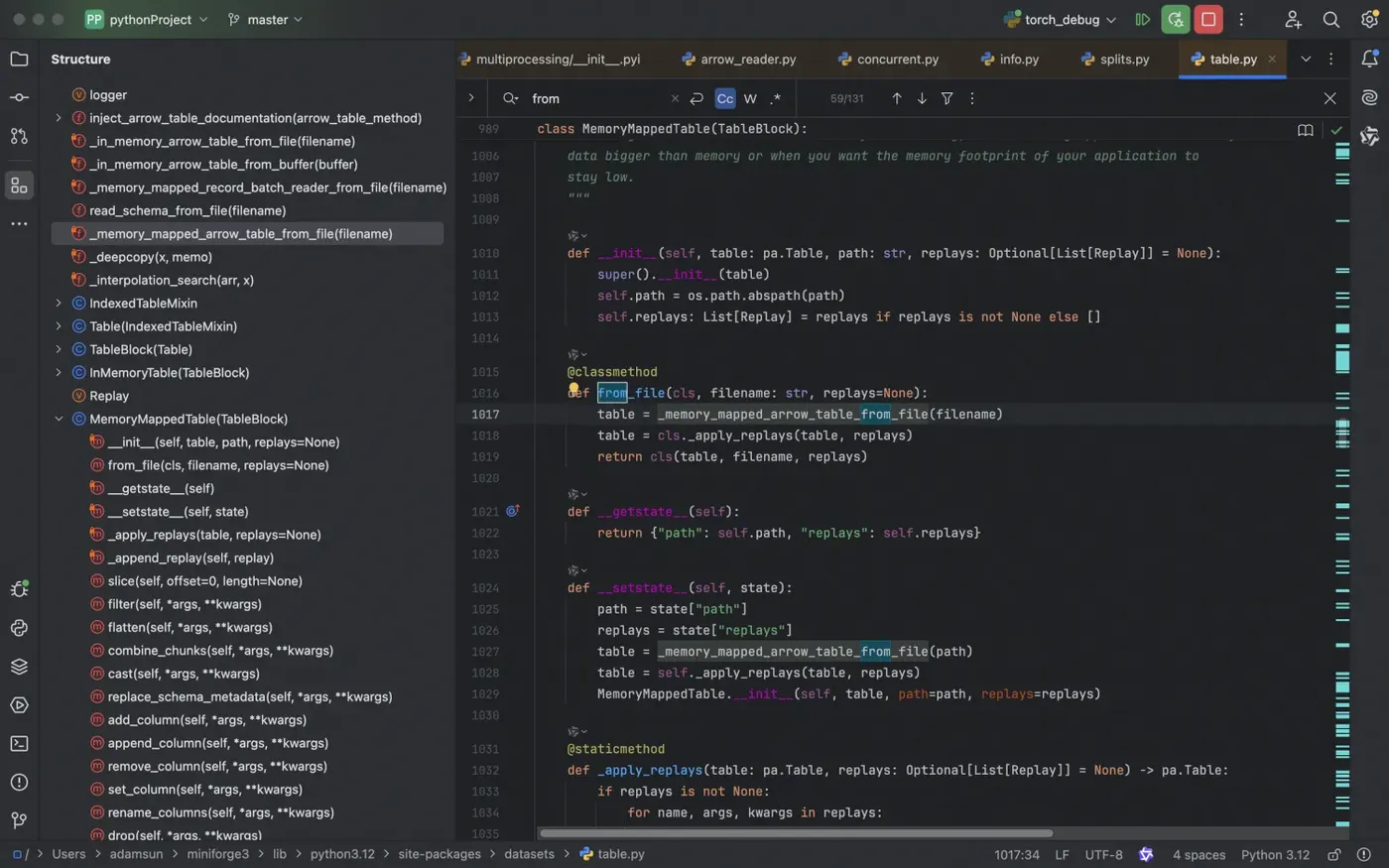Switch to the info.py tab

[1009, 60]
